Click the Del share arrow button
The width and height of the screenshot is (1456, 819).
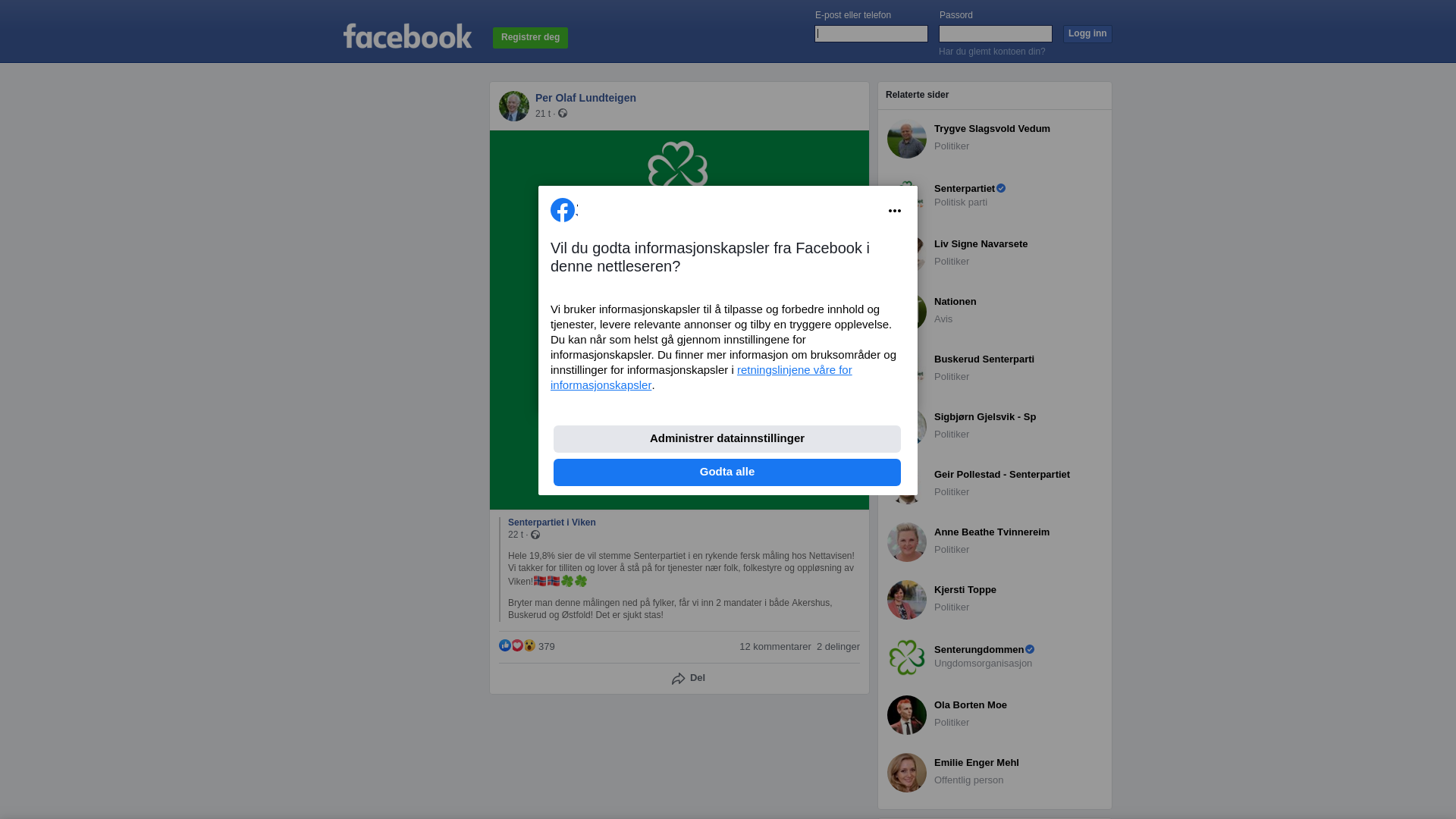tap(689, 678)
